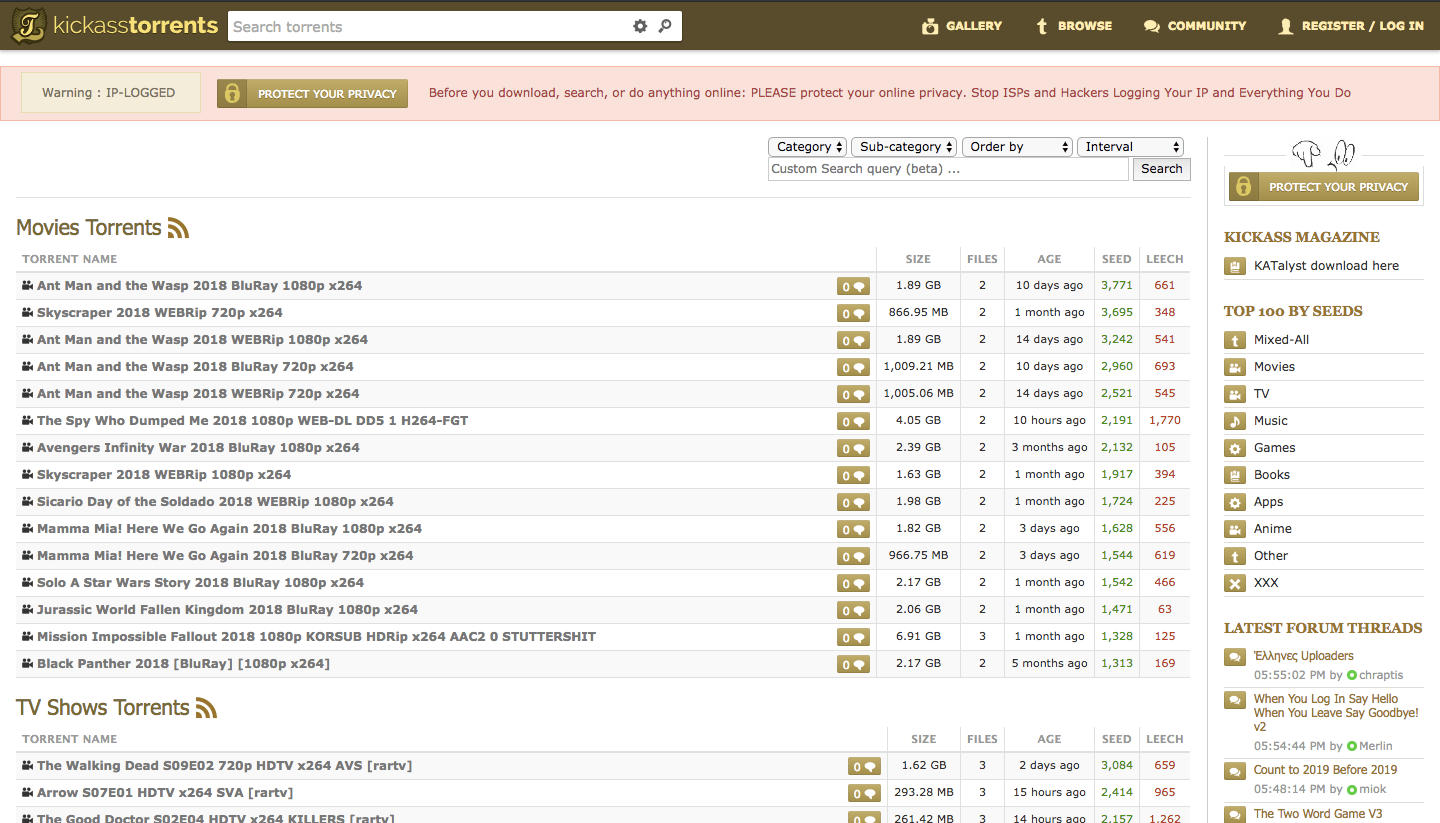Click seed count 3,771 cell

(x=1117, y=286)
